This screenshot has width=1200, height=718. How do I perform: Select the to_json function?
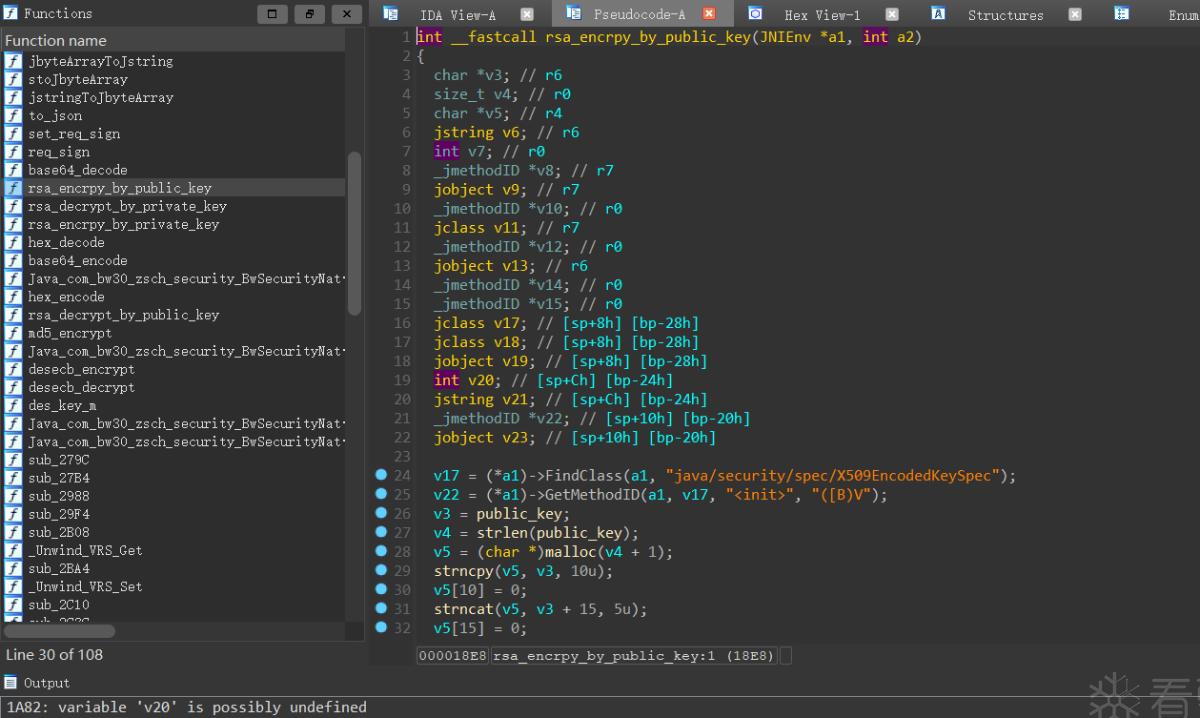(x=55, y=115)
